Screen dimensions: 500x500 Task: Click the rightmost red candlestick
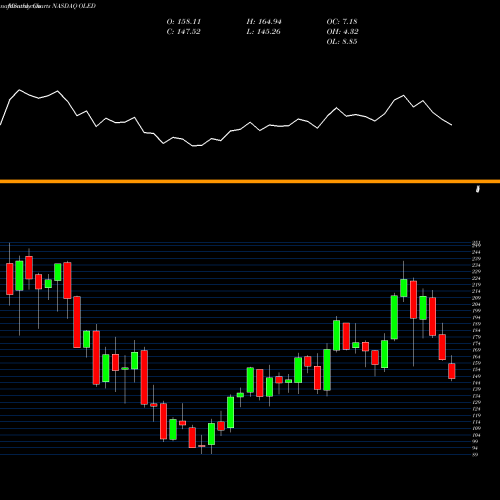[452, 371]
